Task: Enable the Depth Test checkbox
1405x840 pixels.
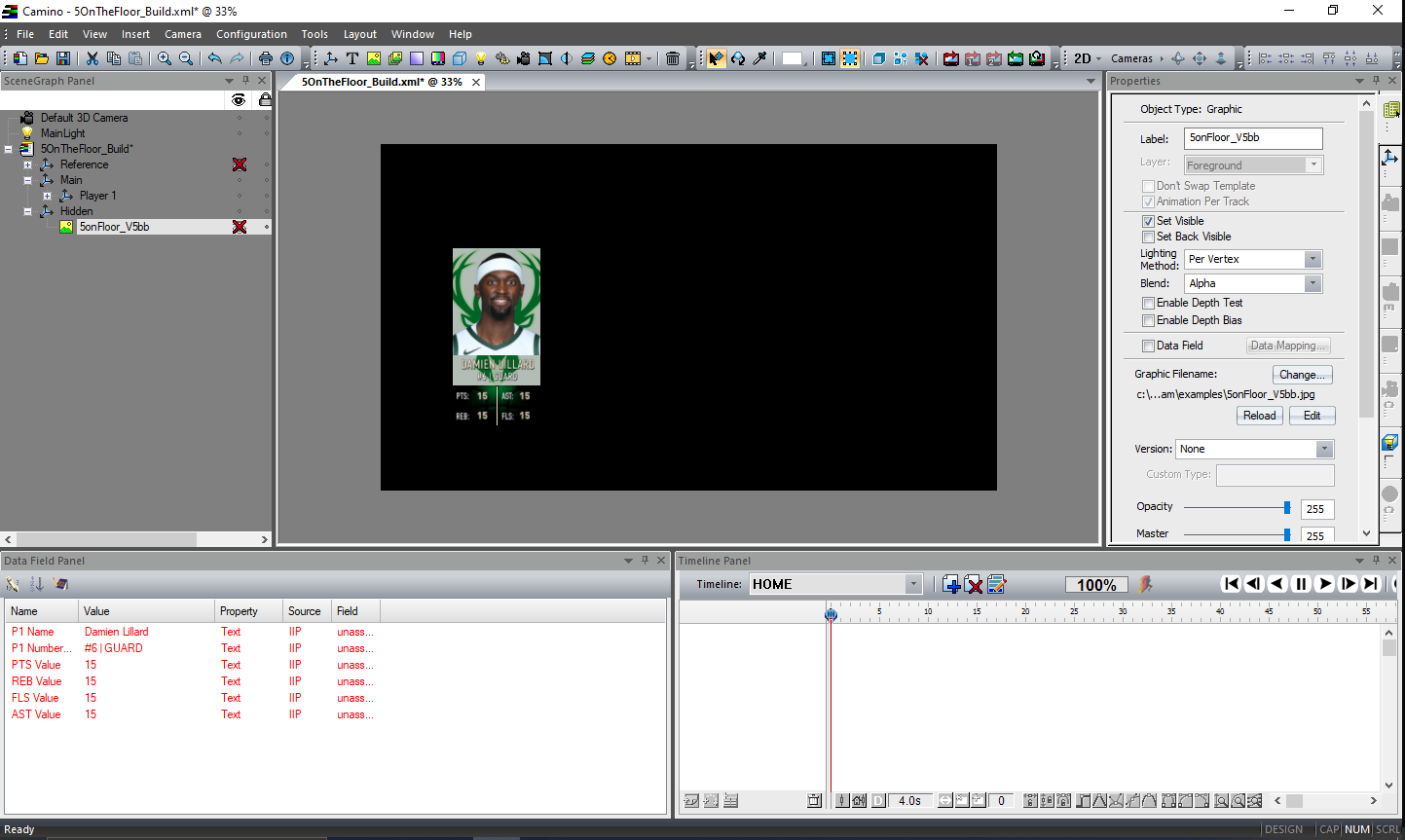Action: (1148, 303)
